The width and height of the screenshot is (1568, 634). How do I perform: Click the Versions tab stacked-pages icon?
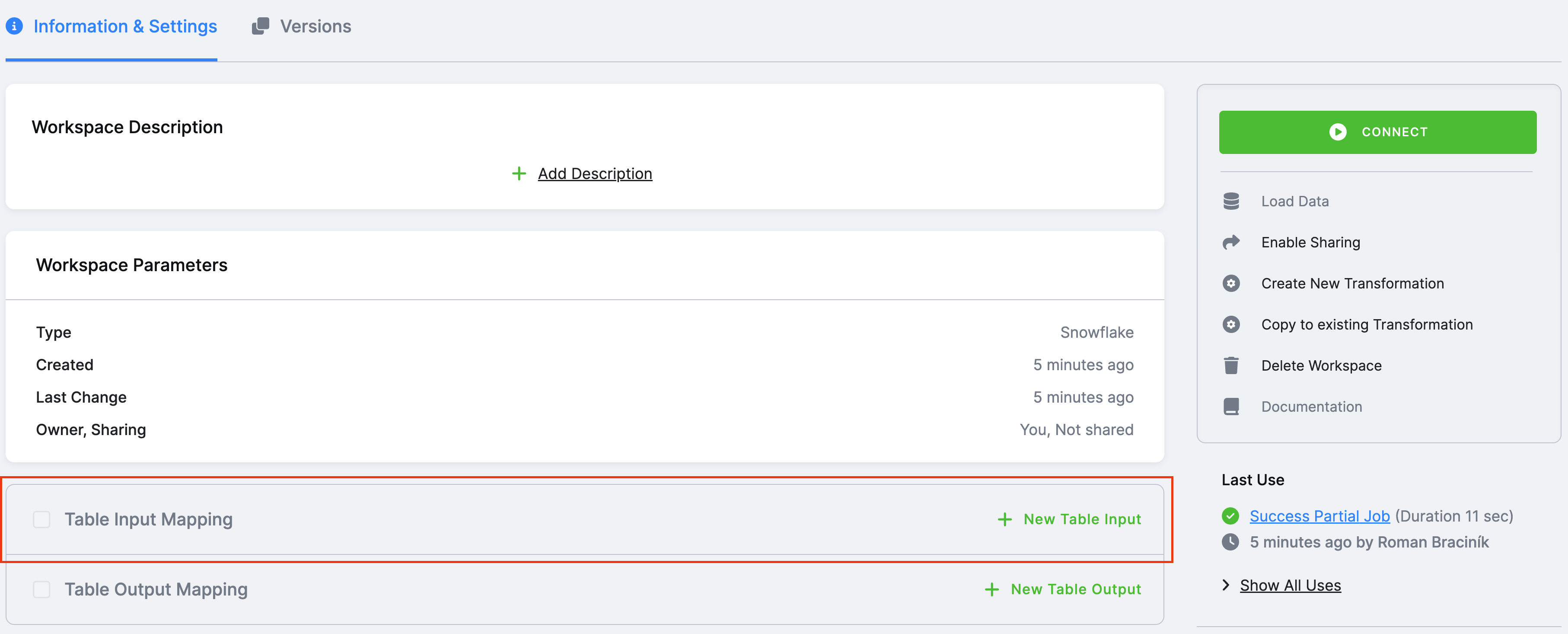click(261, 26)
